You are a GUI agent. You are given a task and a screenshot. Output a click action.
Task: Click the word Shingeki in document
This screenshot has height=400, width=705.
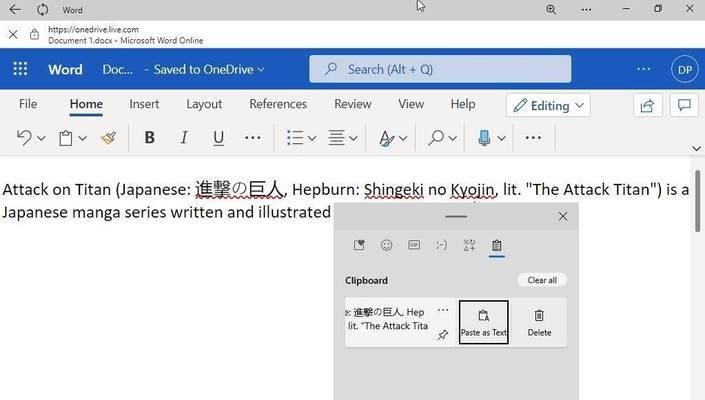click(x=393, y=190)
